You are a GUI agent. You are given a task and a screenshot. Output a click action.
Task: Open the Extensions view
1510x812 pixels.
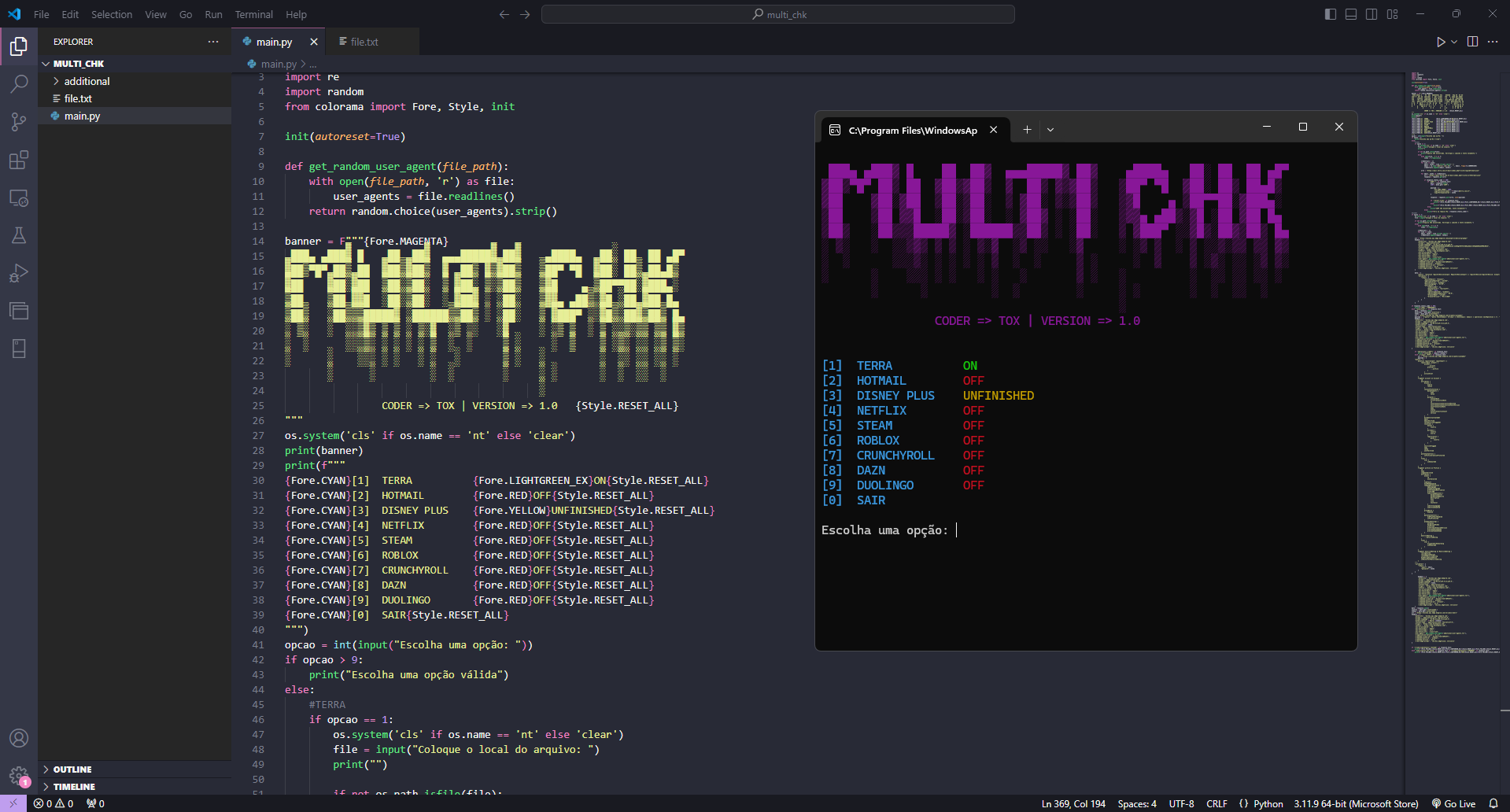click(x=19, y=161)
